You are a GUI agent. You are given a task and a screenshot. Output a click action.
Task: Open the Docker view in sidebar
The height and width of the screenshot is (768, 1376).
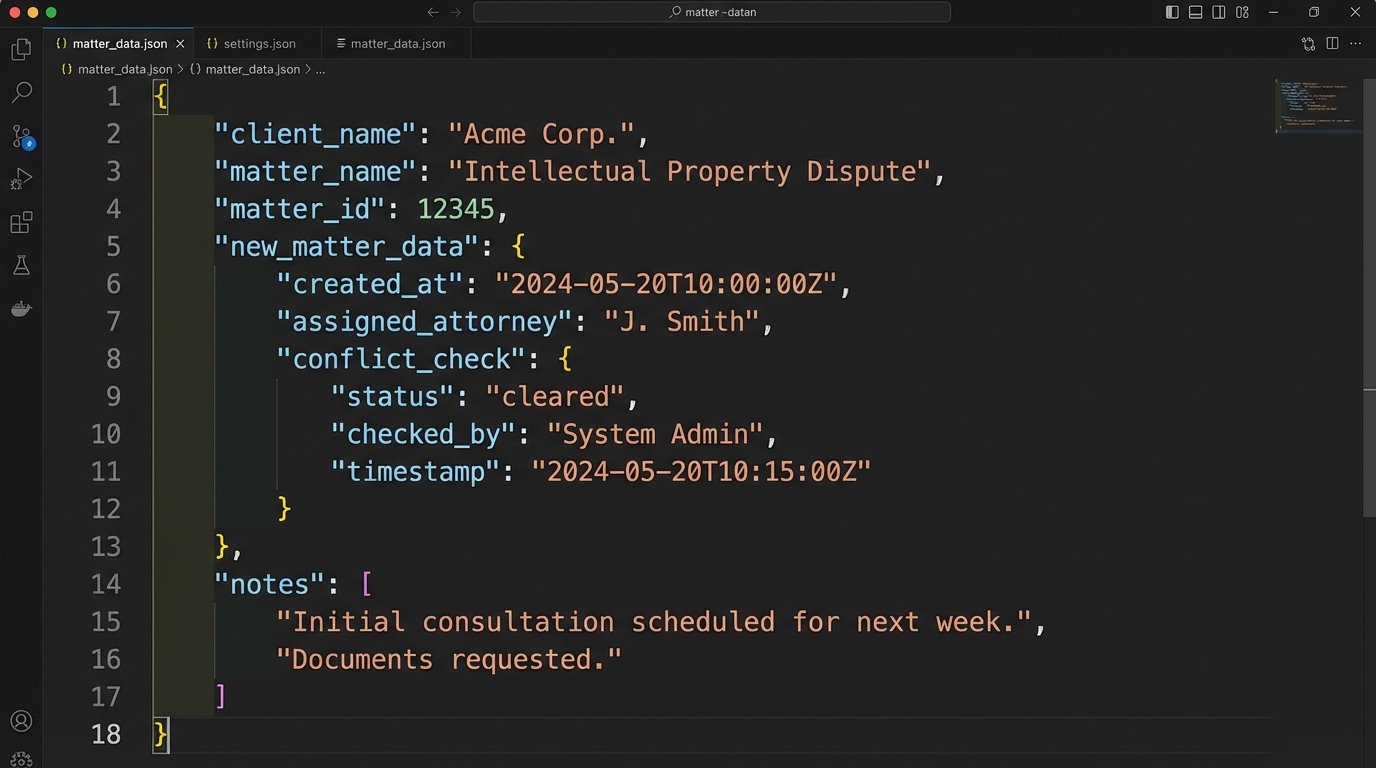(x=21, y=308)
